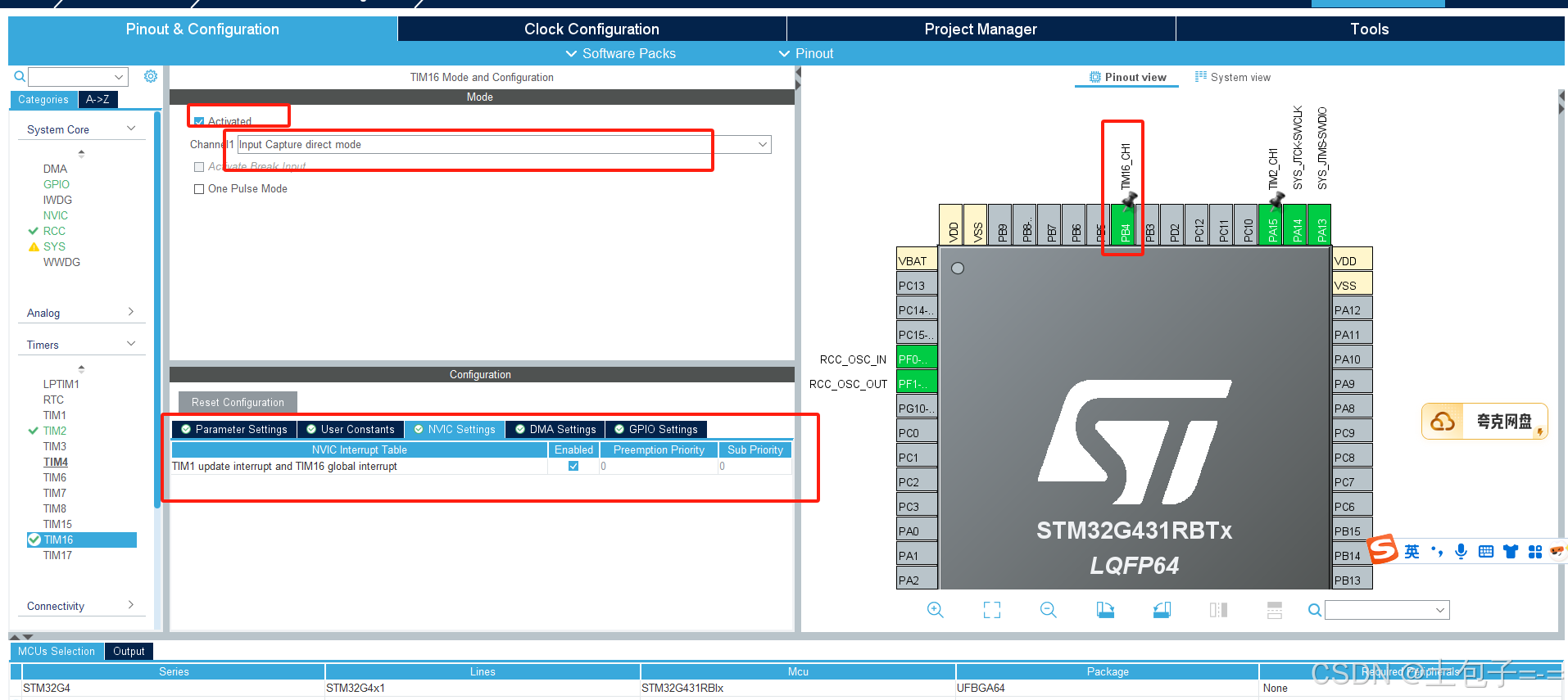Open NVIC under System Core
1568x700 pixels.
coord(56,215)
